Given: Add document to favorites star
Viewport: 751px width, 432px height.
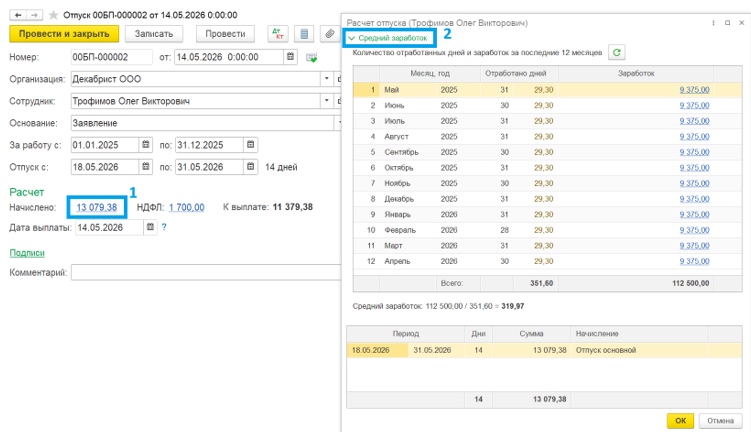Looking at the screenshot, I should (x=54, y=15).
